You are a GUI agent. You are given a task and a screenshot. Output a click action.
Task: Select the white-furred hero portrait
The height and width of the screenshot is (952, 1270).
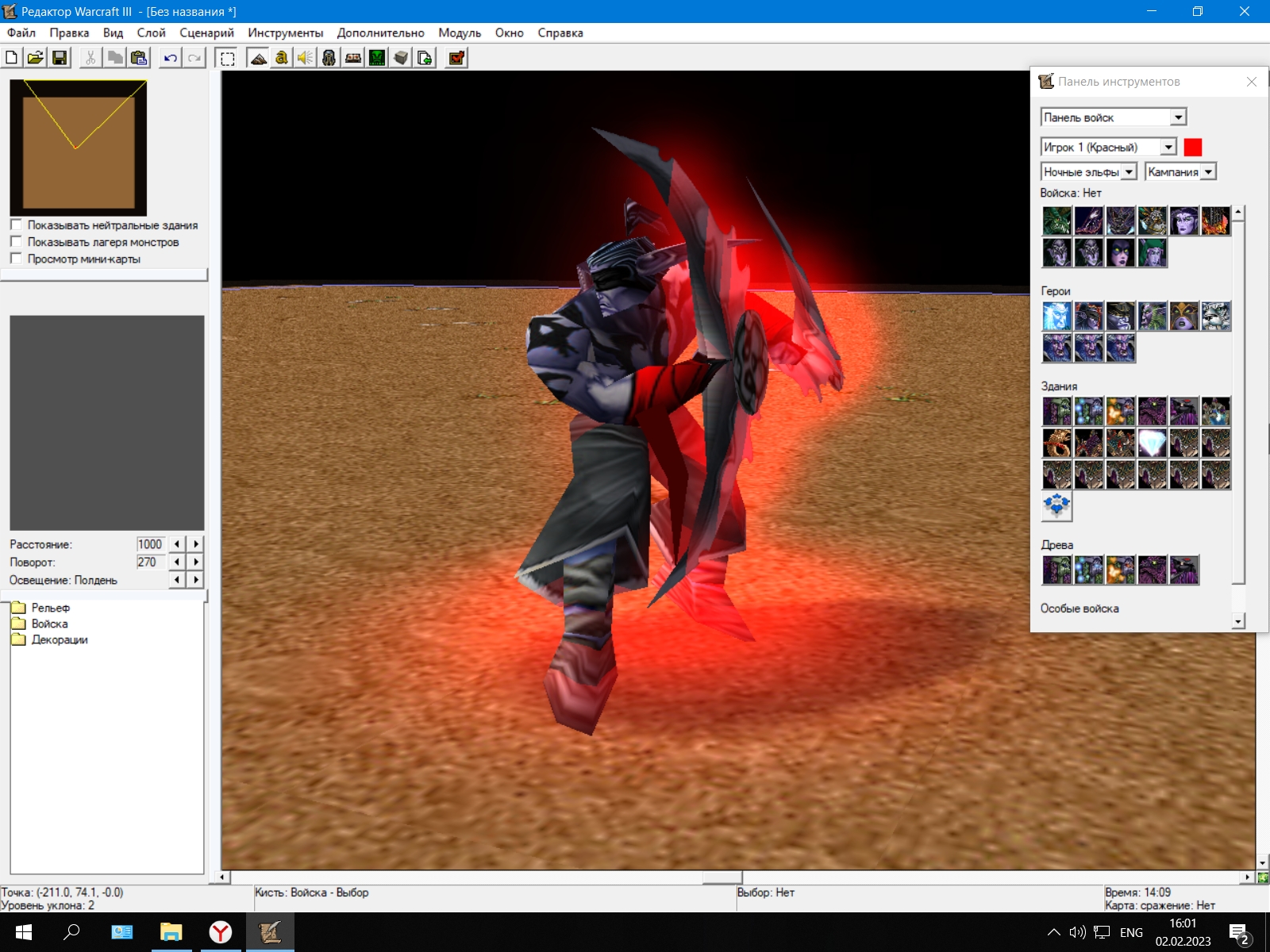click(1215, 316)
